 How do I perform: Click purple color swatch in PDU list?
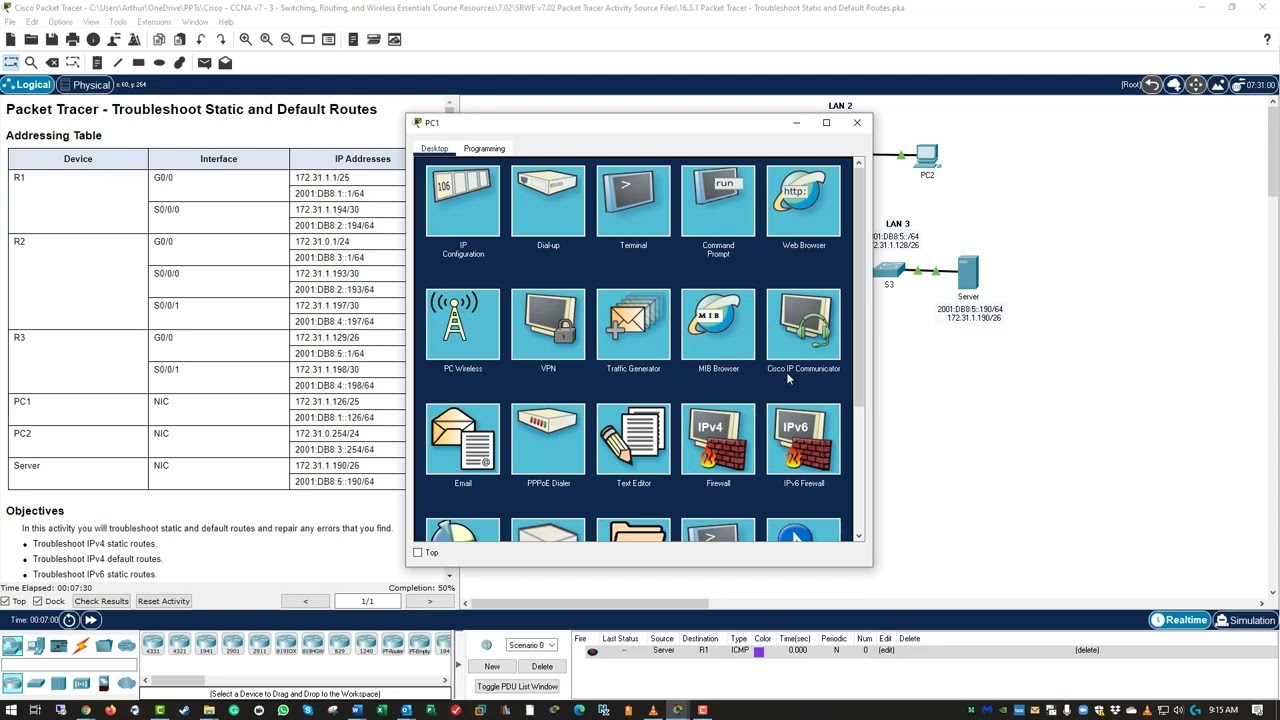(x=759, y=651)
